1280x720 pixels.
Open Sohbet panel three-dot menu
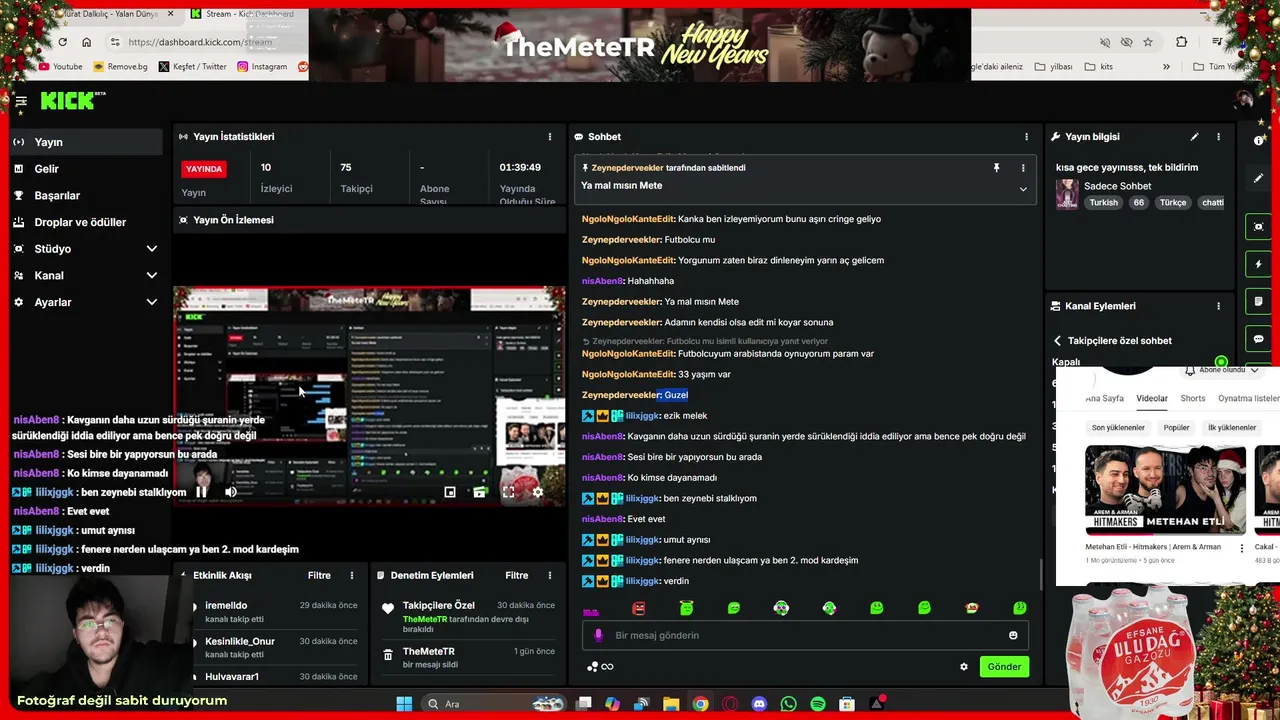point(1026,137)
